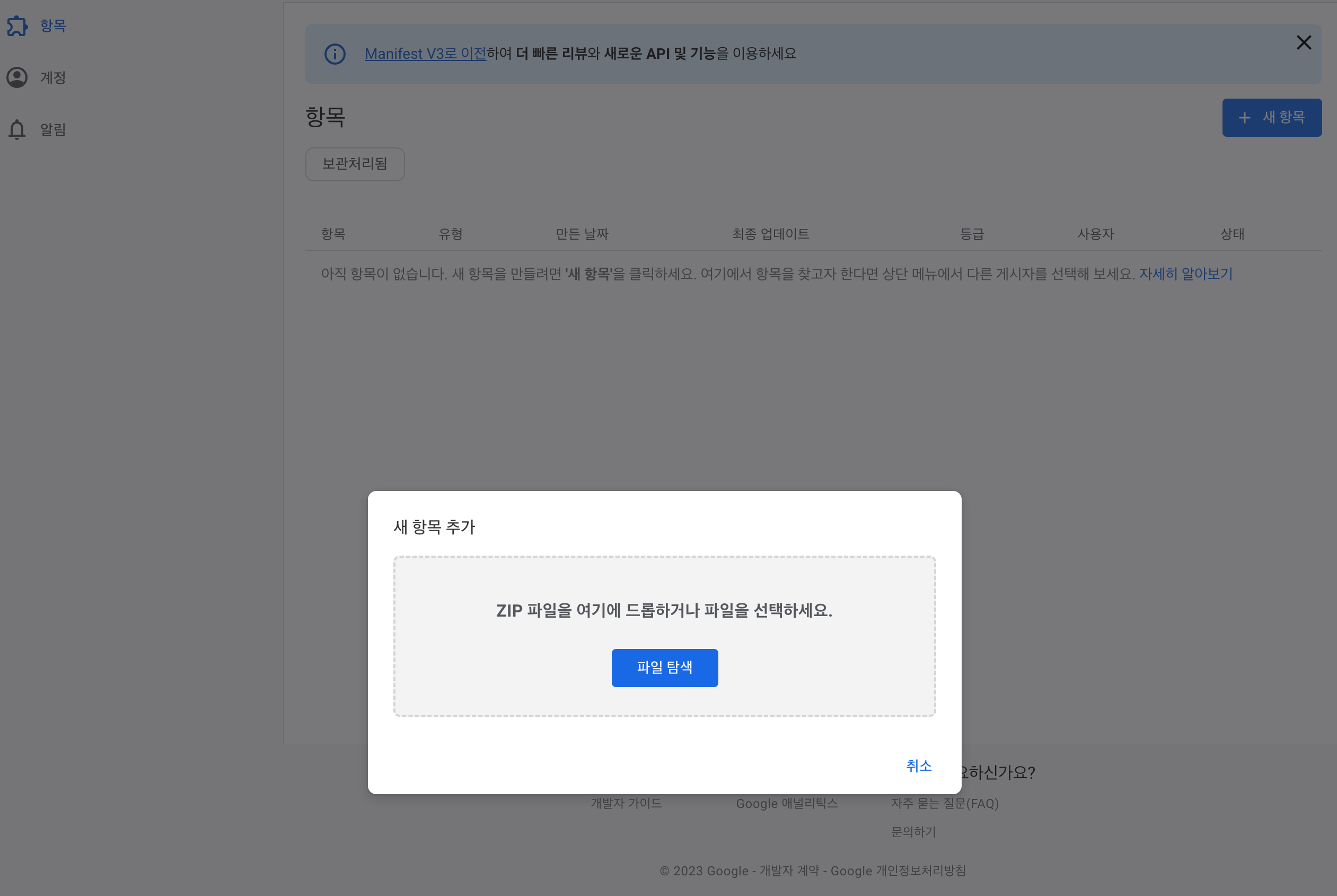Click 자주 묻는 질문(FAQ) link
The image size is (1337, 896).
coord(945,803)
